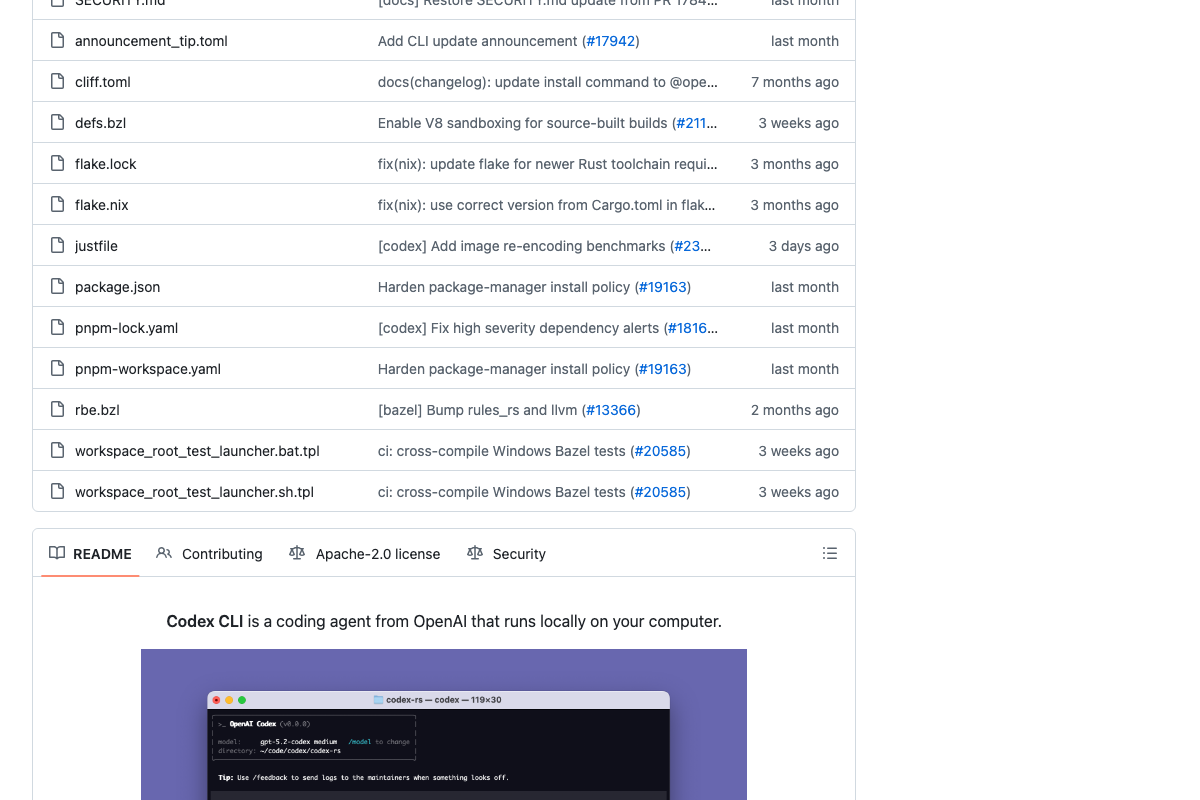Switch to the Contributing tab
This screenshot has height=800, width=1200.
click(x=209, y=553)
